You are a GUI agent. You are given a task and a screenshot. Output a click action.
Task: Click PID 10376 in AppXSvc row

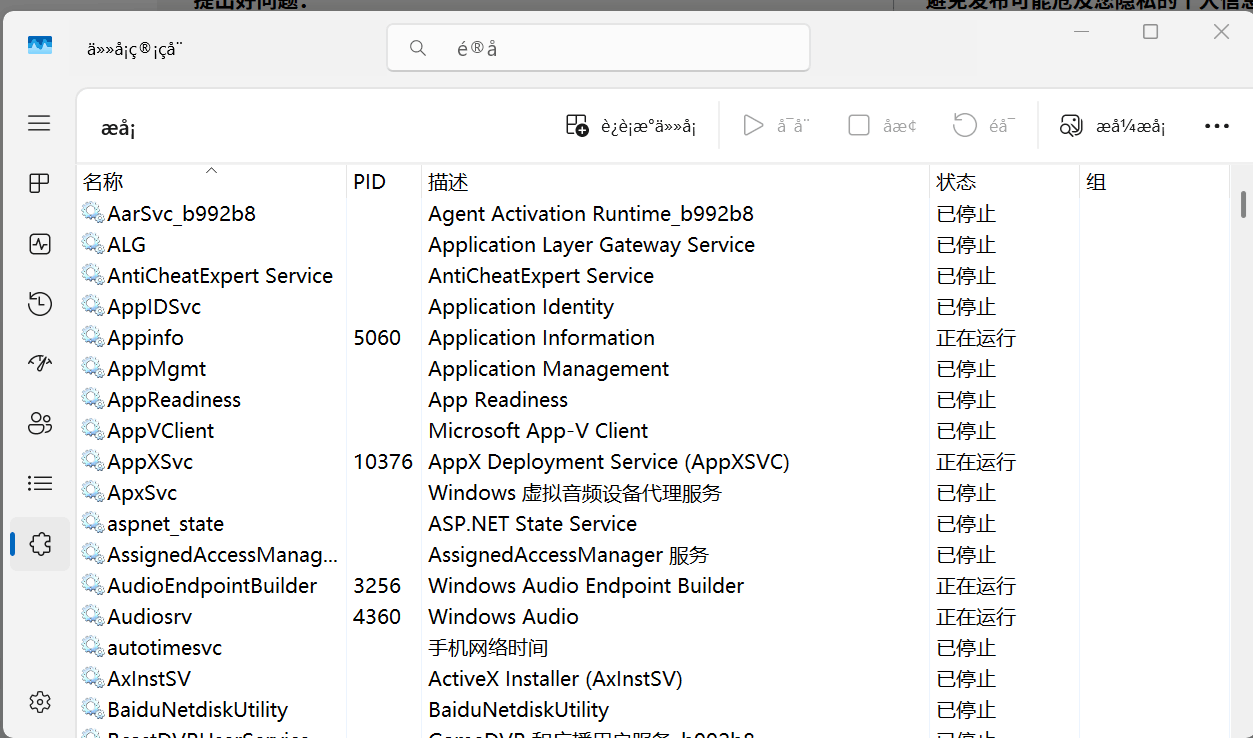(x=383, y=462)
